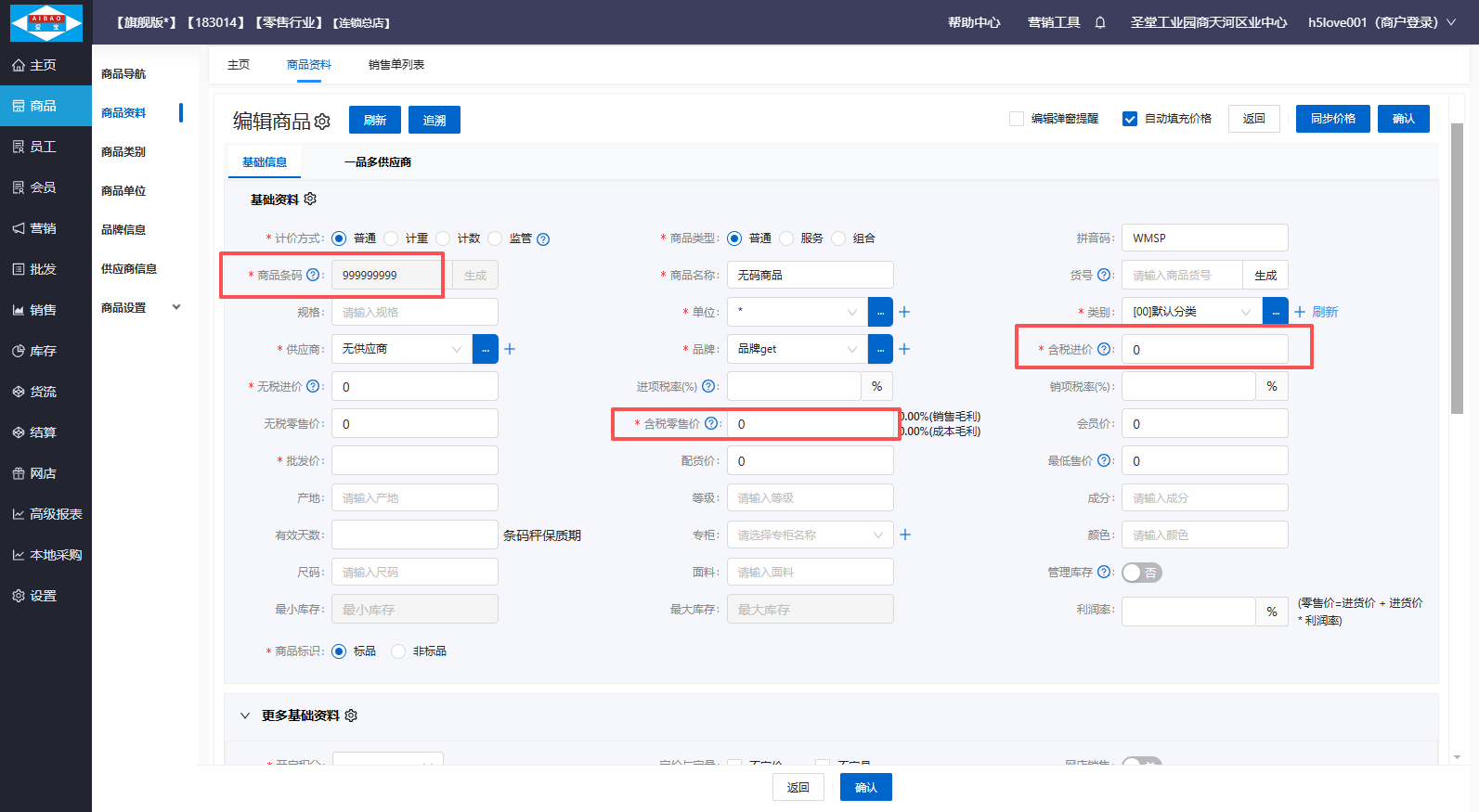
Task: Toggle the 管理库存 switch
Action: (1141, 573)
